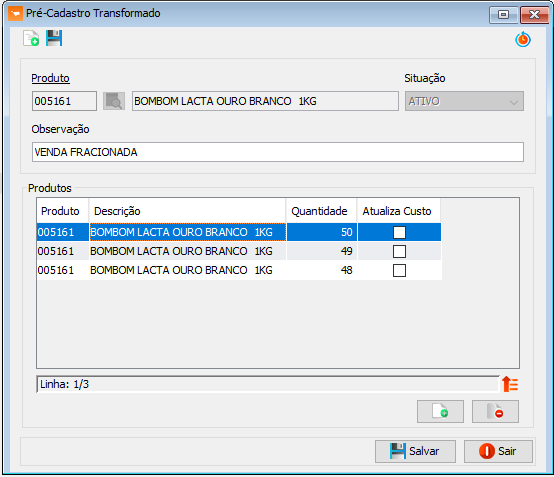554x477 pixels.
Task: Click the new record document icon
Action: (31, 38)
